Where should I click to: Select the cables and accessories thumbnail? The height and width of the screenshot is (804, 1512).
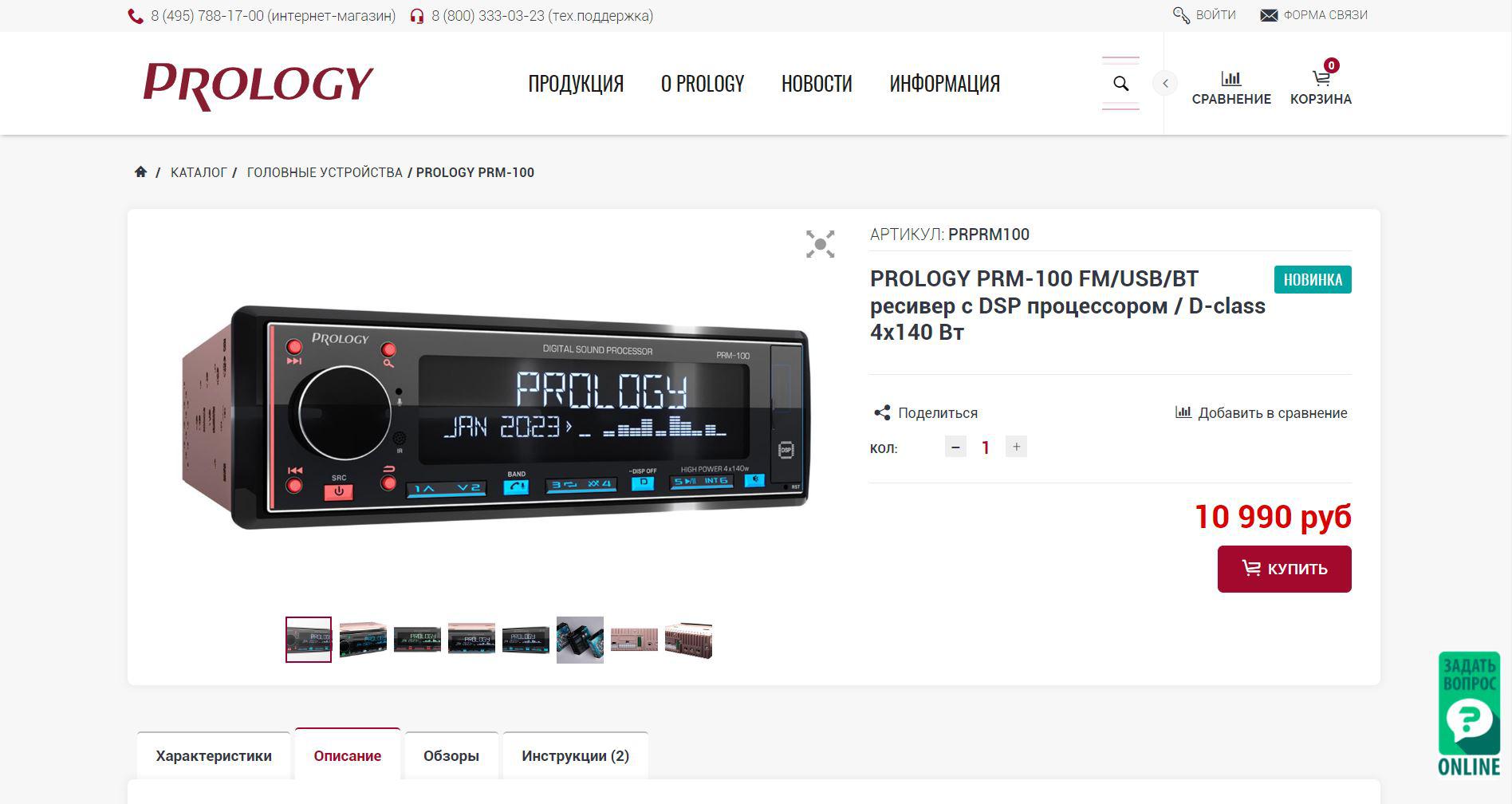coord(580,640)
